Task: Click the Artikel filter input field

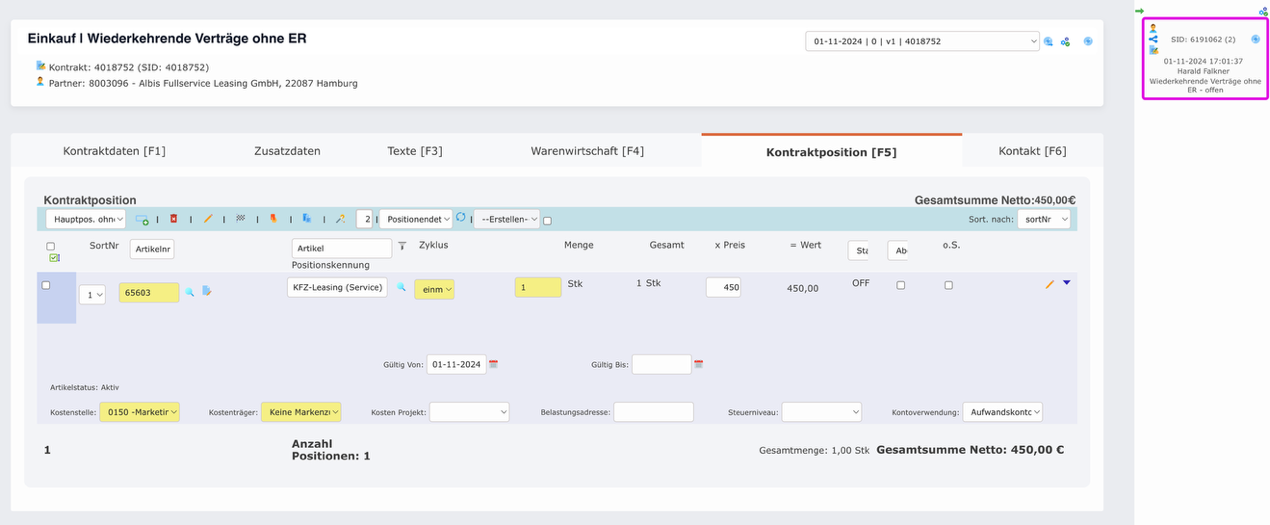Action: pyautogui.click(x=342, y=248)
